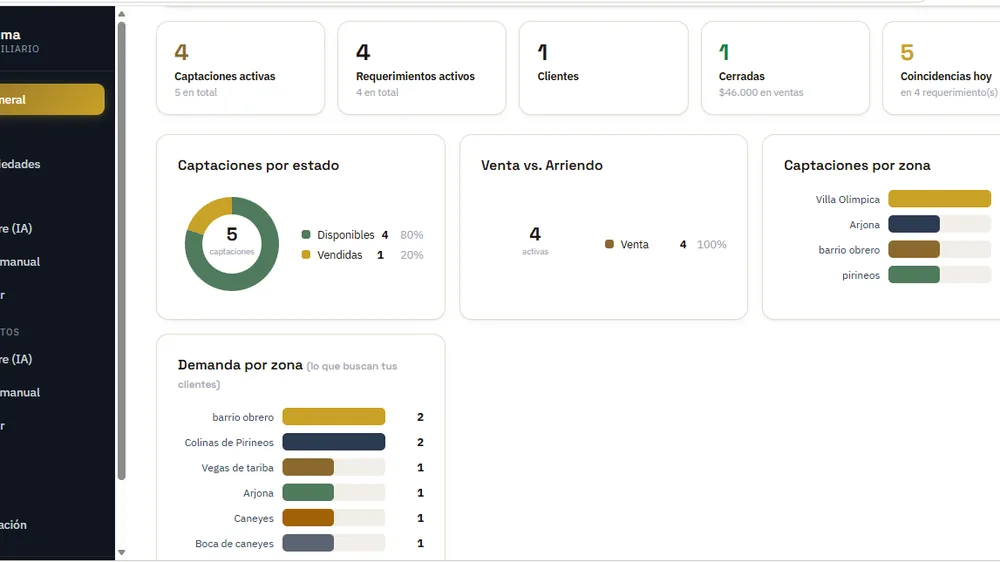The image size is (1000, 562).
Task: Click the brown Venta legend swatch
Action: click(609, 244)
